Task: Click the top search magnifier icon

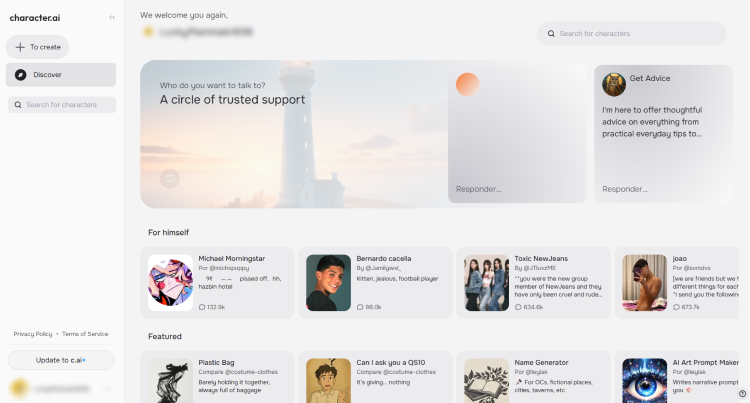Action: (551, 33)
